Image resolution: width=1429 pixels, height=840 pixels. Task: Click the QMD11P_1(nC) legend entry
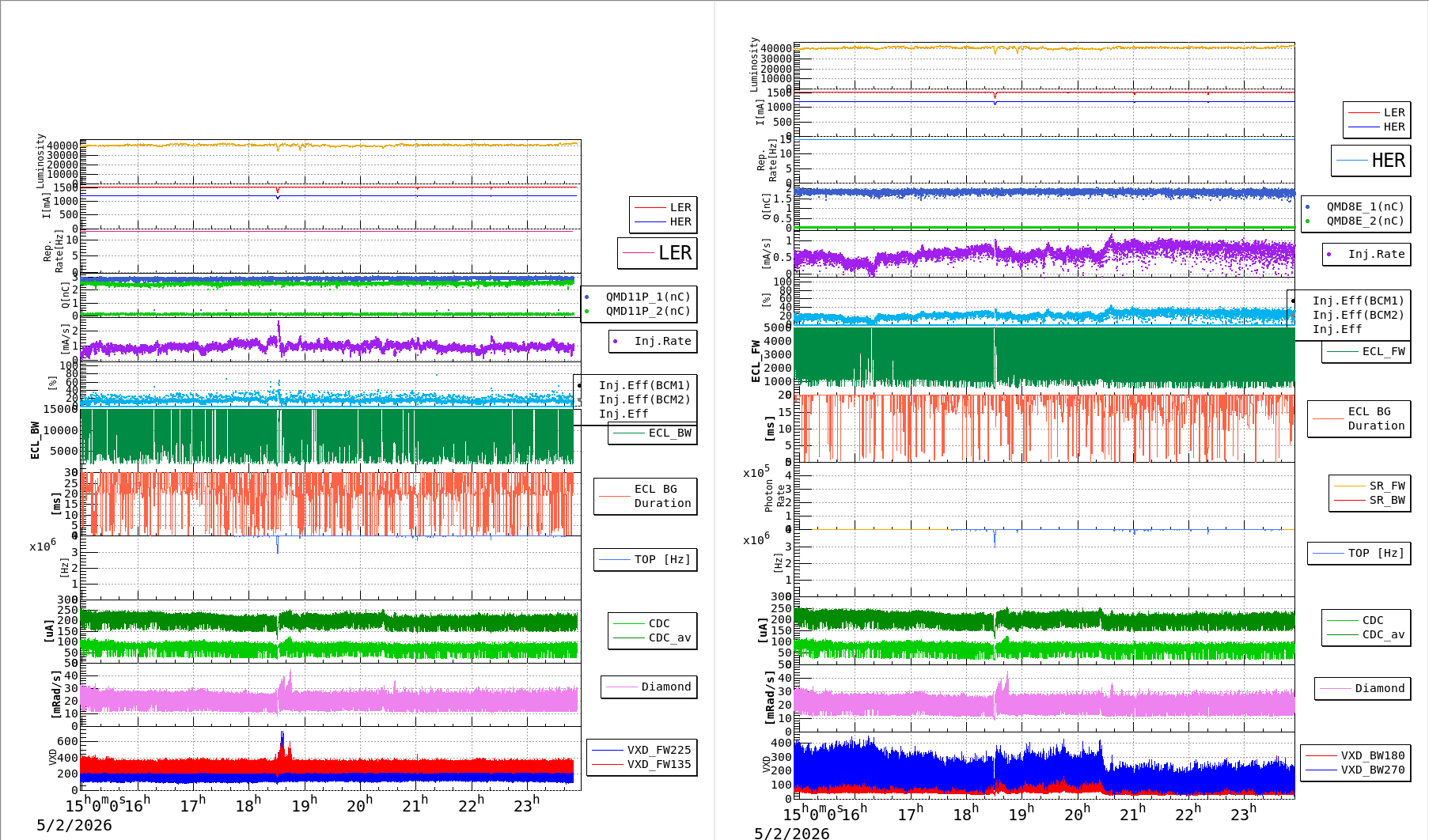click(x=639, y=297)
